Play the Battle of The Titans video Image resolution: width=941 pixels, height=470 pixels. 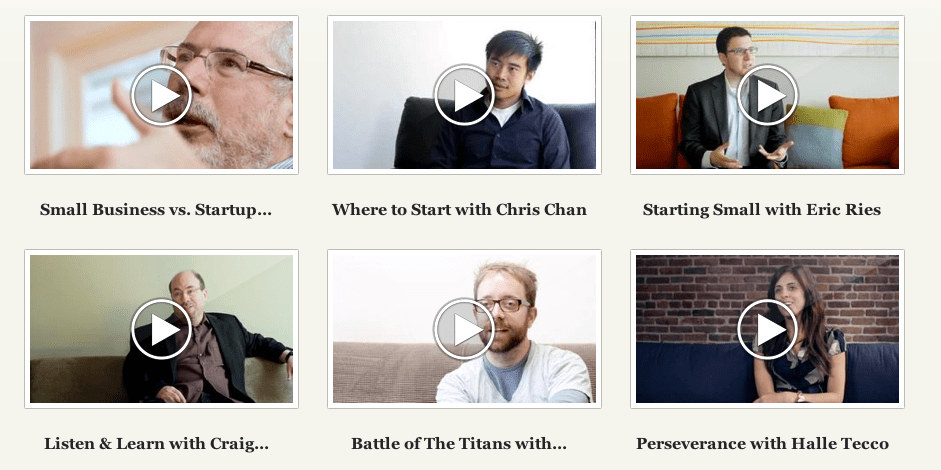coord(464,330)
